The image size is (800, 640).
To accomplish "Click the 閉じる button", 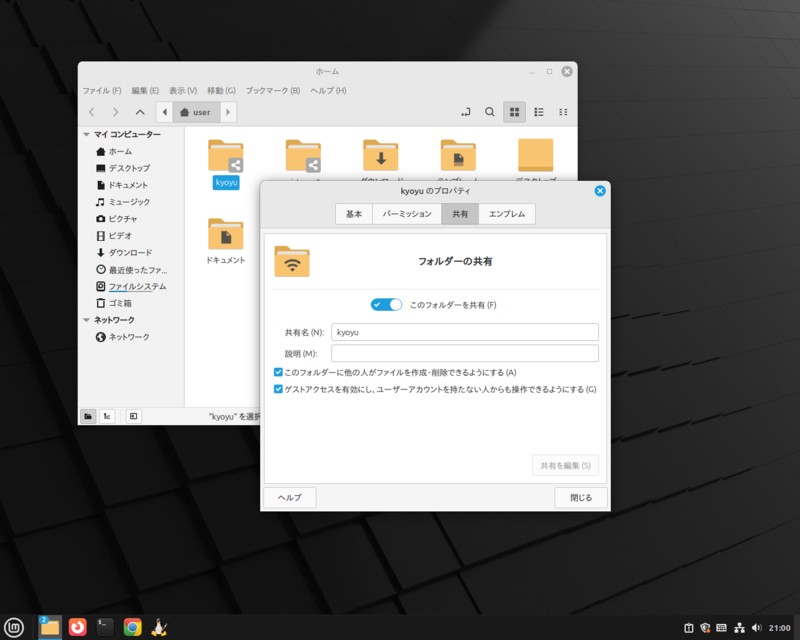I will [x=581, y=497].
